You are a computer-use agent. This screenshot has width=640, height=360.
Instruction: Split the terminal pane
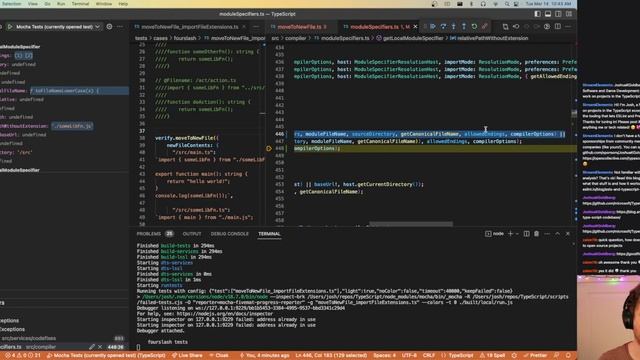click(x=527, y=234)
